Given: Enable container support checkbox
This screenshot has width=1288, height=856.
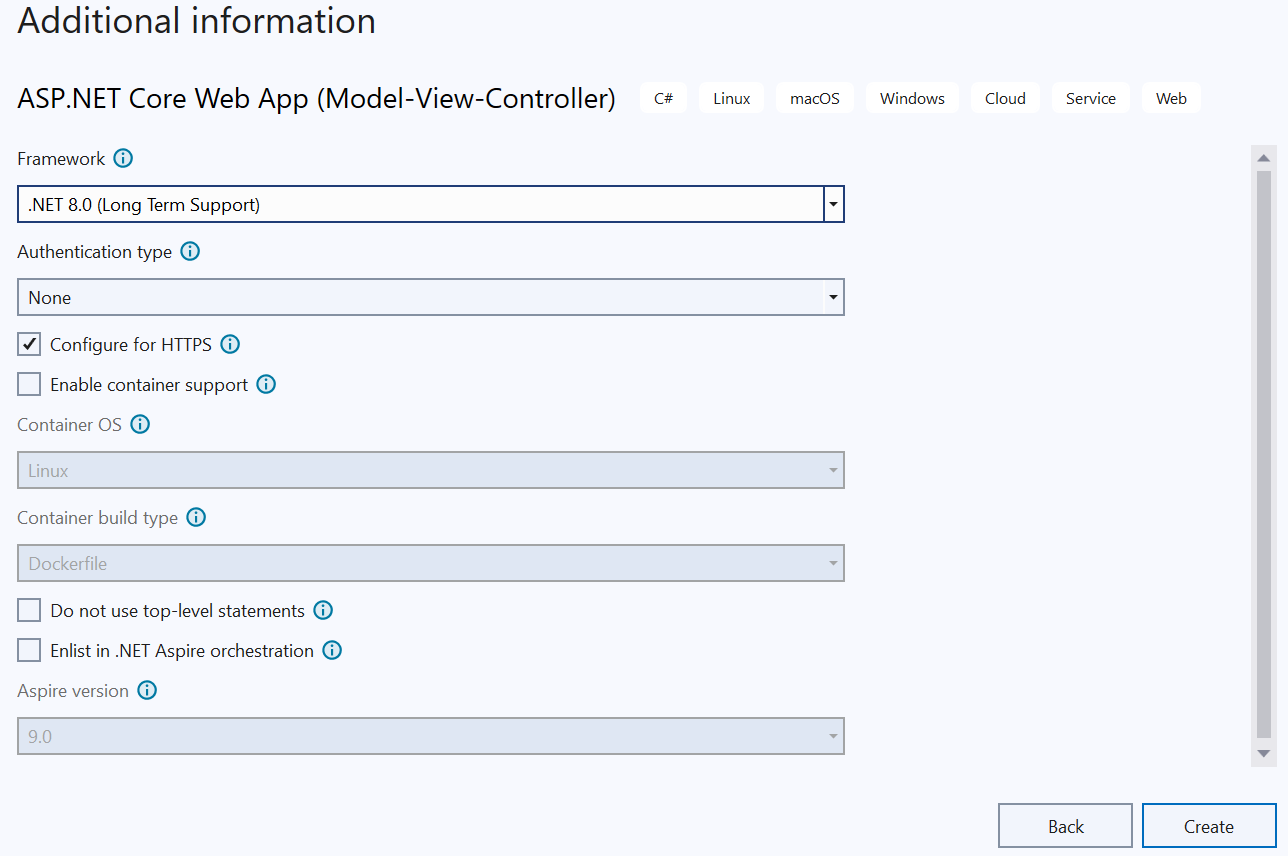Looking at the screenshot, I should click(30, 385).
